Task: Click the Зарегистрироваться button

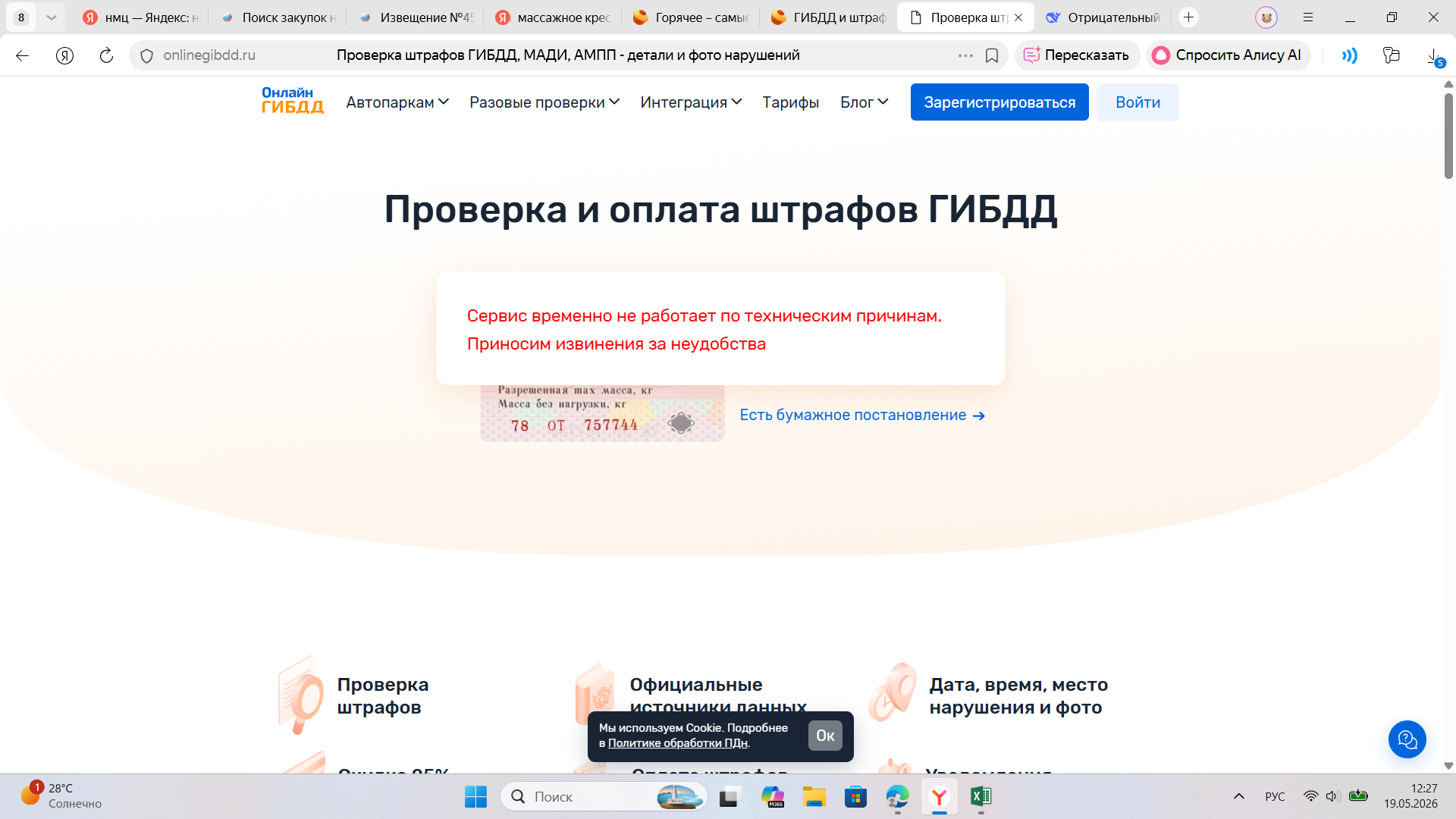Action: click(999, 102)
